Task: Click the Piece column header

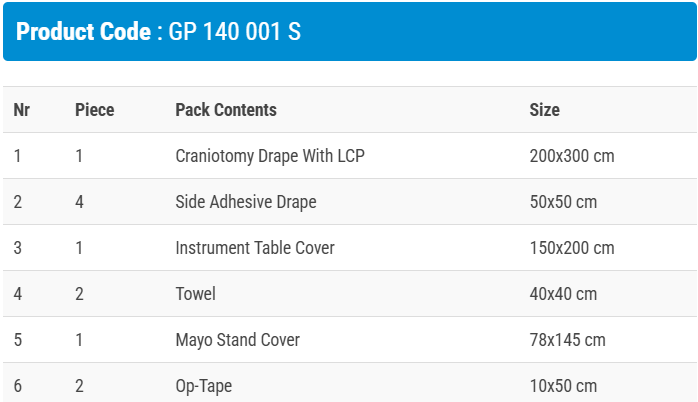Action: click(95, 110)
